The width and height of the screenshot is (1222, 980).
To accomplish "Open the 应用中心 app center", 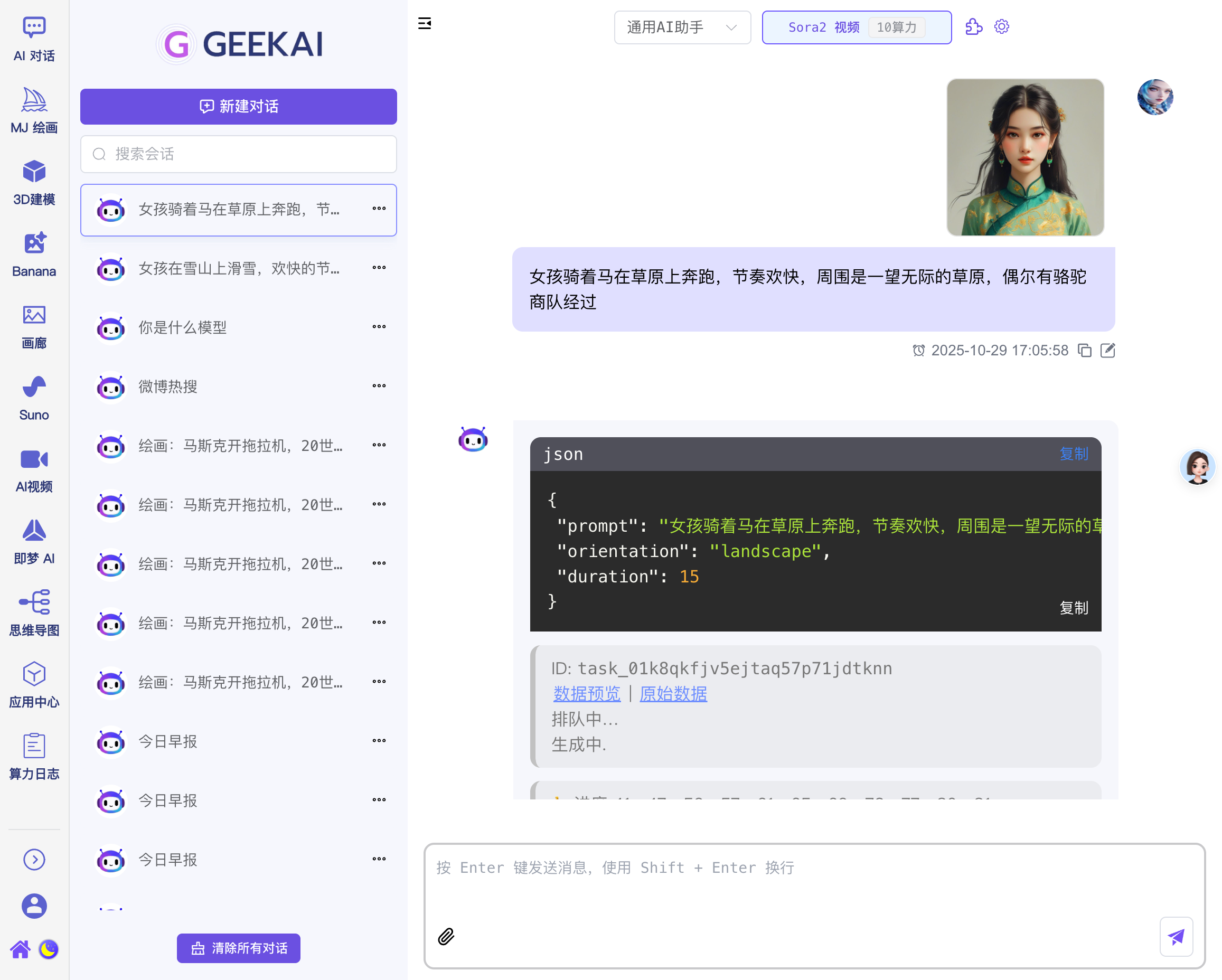I will (33, 685).
